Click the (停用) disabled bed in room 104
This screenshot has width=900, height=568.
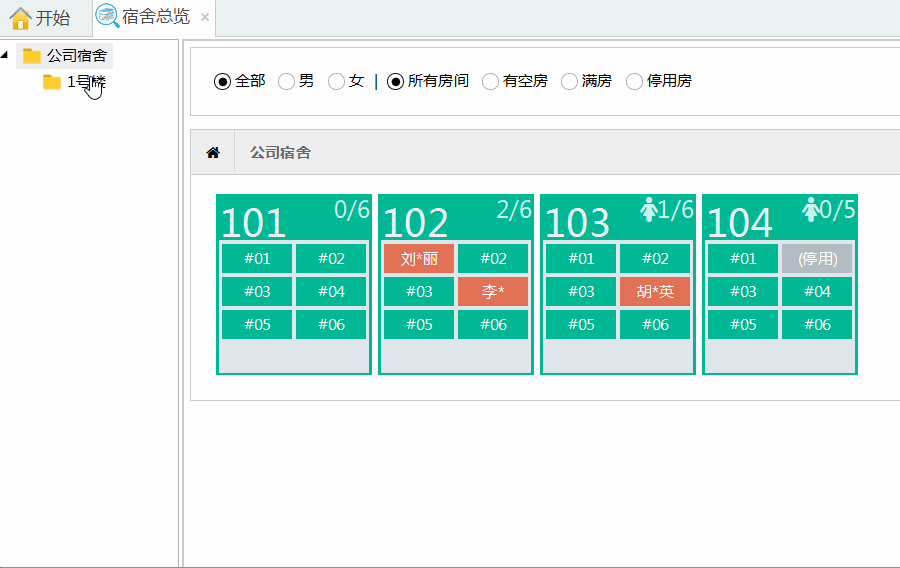(817, 259)
